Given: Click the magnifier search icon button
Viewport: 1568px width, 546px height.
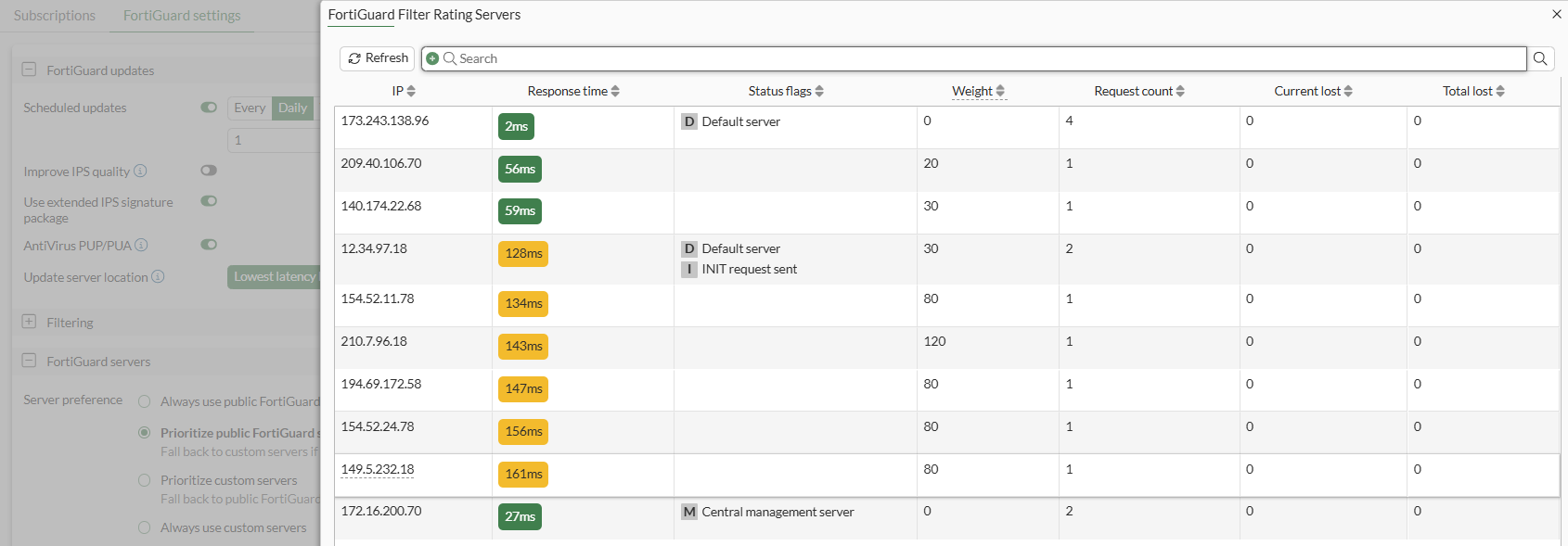Looking at the screenshot, I should [x=1540, y=58].
